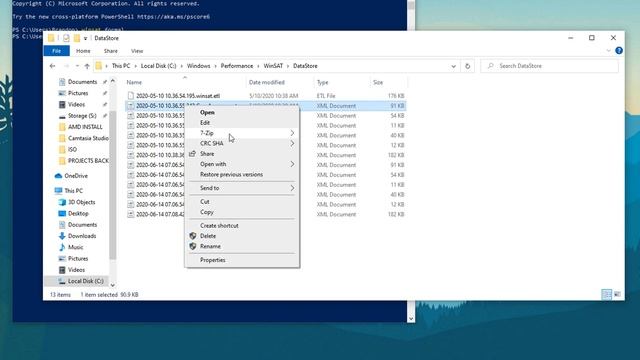Click the Back navigation arrow
Image resolution: width=640 pixels, height=360 pixels.
[x=52, y=66]
